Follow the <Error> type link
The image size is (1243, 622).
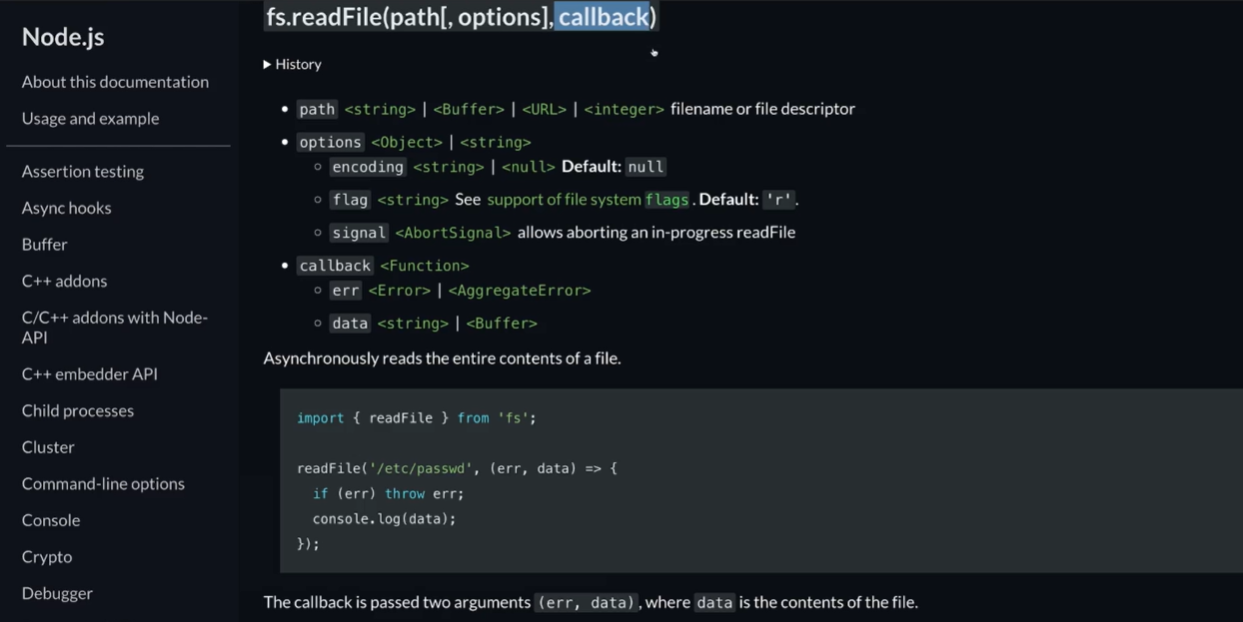(399, 291)
